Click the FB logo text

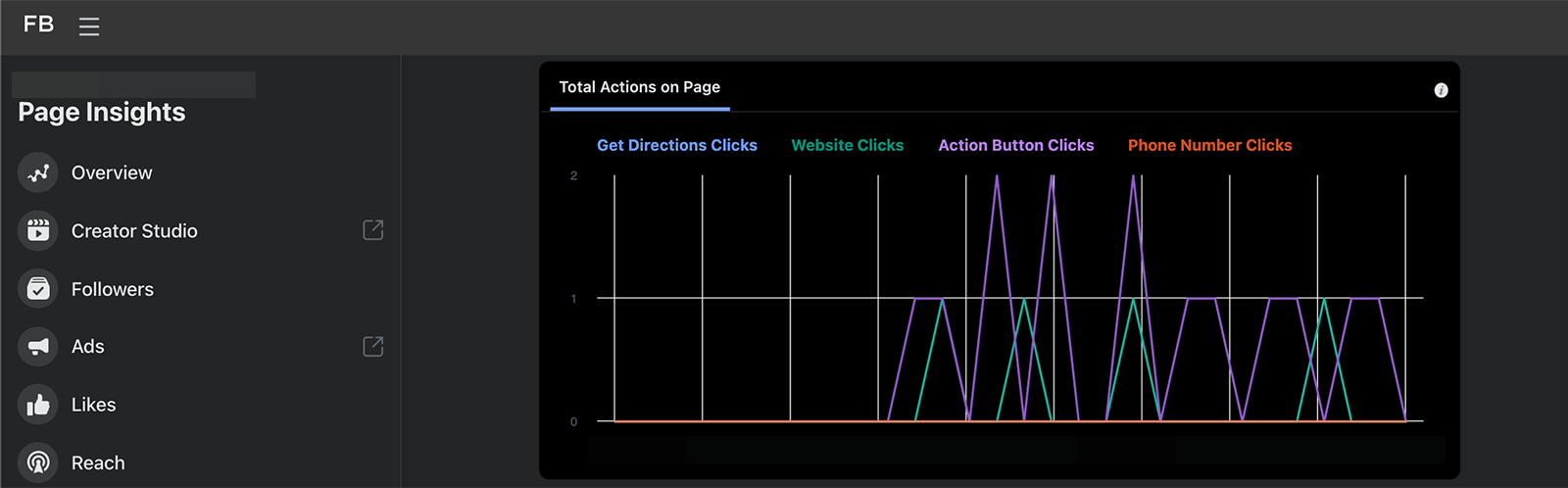tap(38, 24)
